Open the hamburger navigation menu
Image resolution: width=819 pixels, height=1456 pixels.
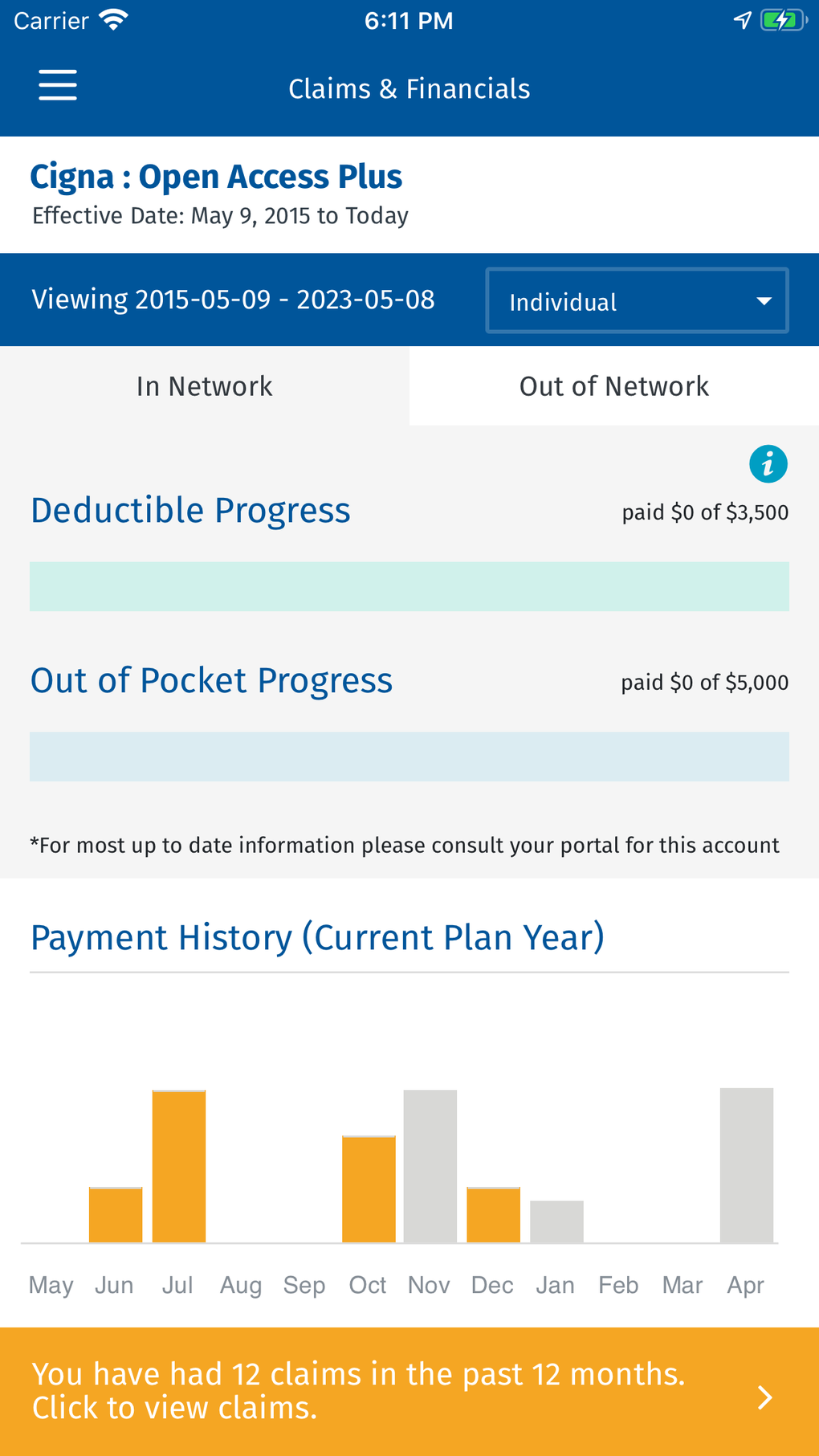coord(58,85)
